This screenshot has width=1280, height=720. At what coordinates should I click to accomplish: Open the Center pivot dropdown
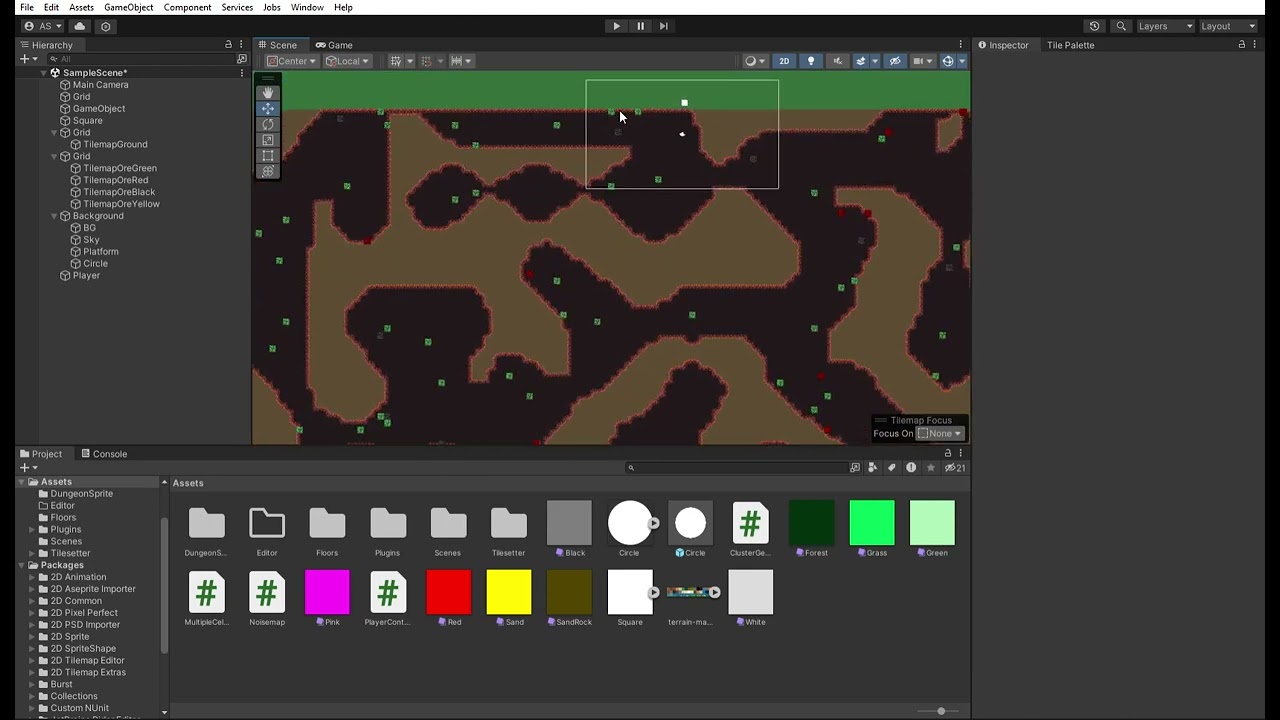pos(291,61)
